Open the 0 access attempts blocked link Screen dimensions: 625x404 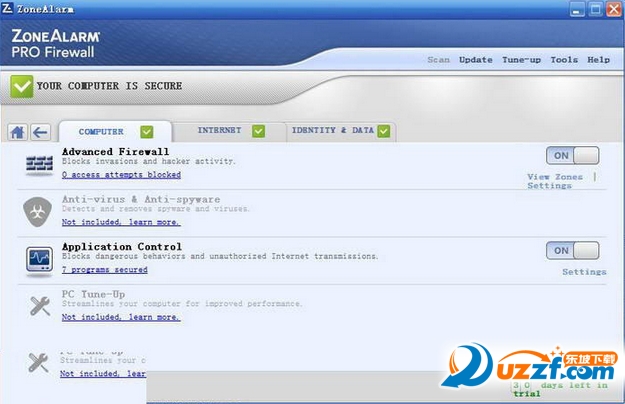click(121, 175)
